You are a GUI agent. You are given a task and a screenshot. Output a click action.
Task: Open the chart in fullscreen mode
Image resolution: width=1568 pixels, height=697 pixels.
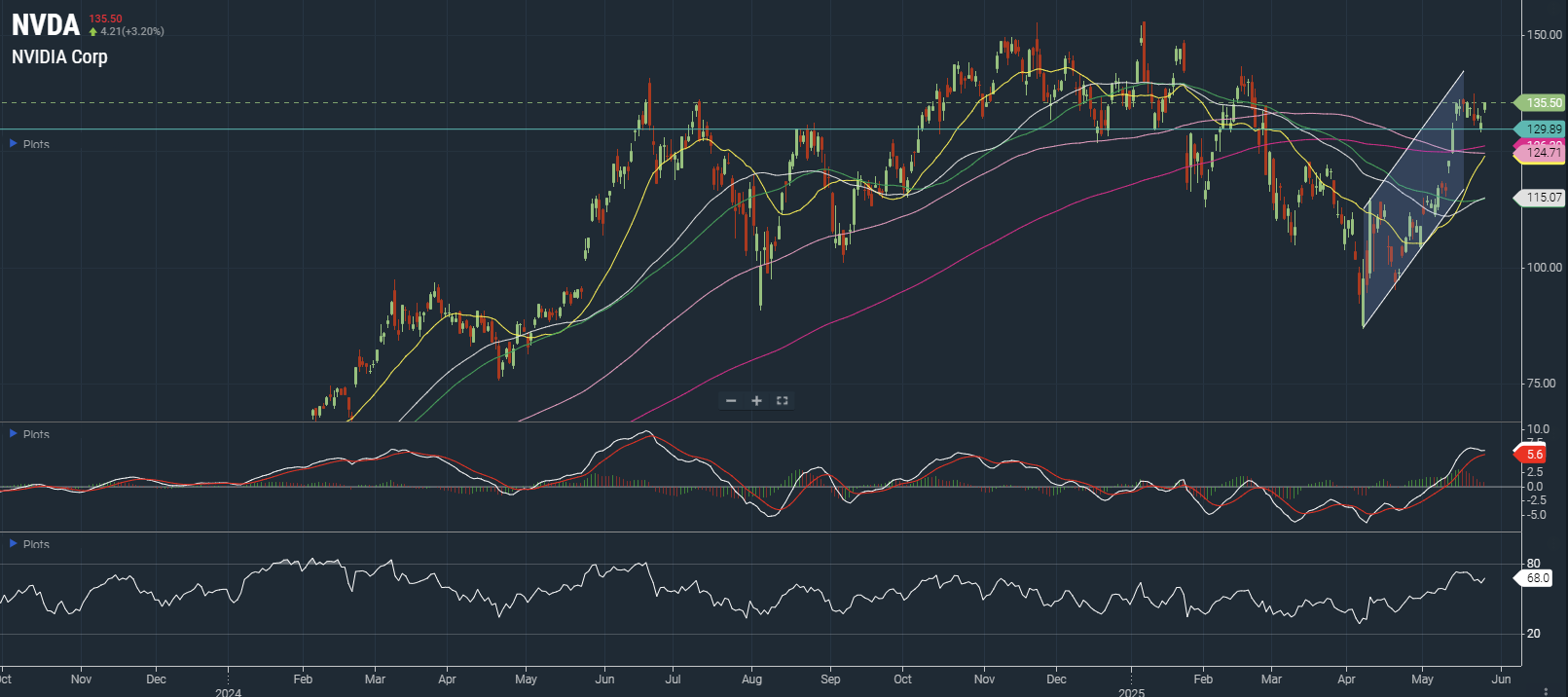pos(782,401)
